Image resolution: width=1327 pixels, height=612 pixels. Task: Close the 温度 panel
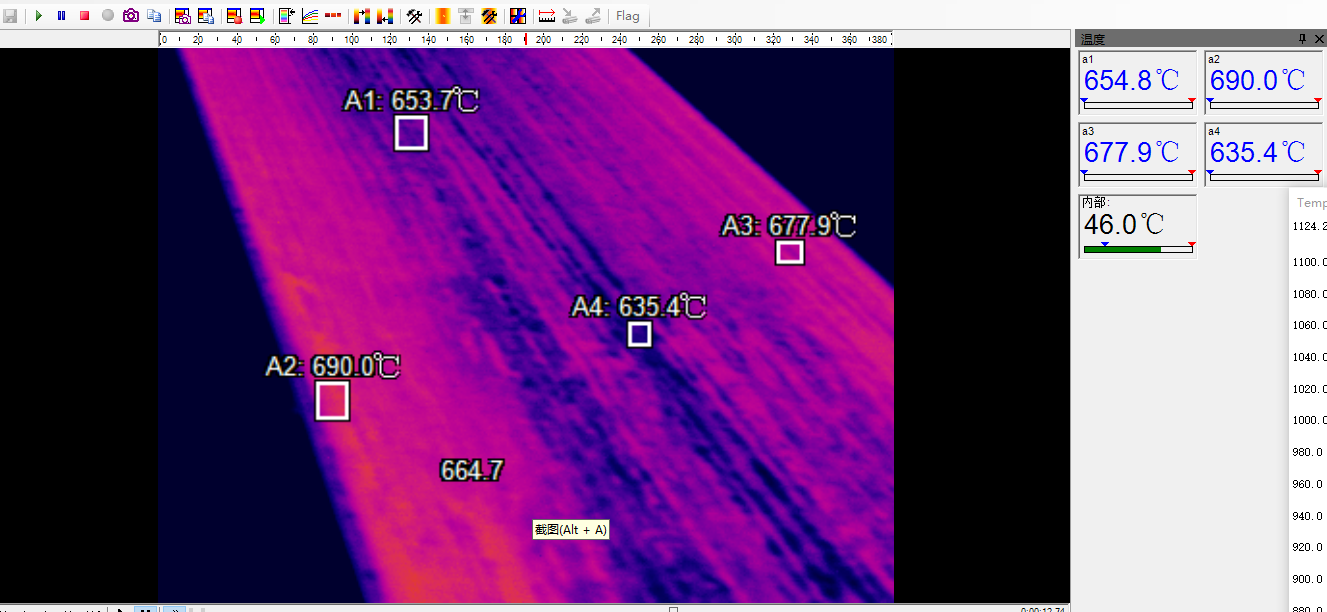[1319, 39]
